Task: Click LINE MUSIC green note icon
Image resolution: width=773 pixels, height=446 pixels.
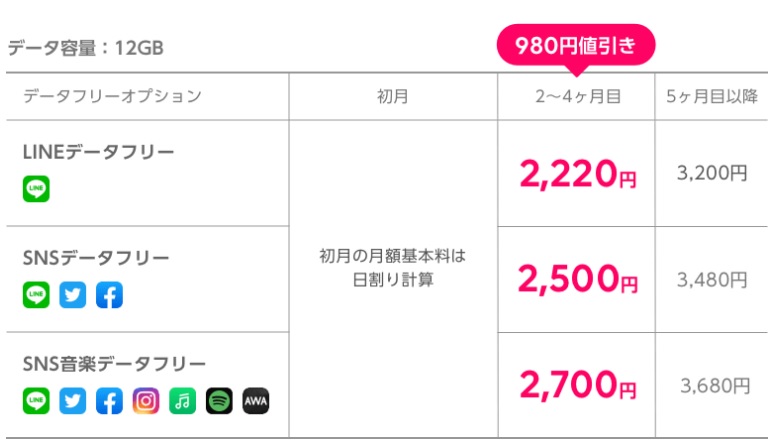Action: coord(182,401)
